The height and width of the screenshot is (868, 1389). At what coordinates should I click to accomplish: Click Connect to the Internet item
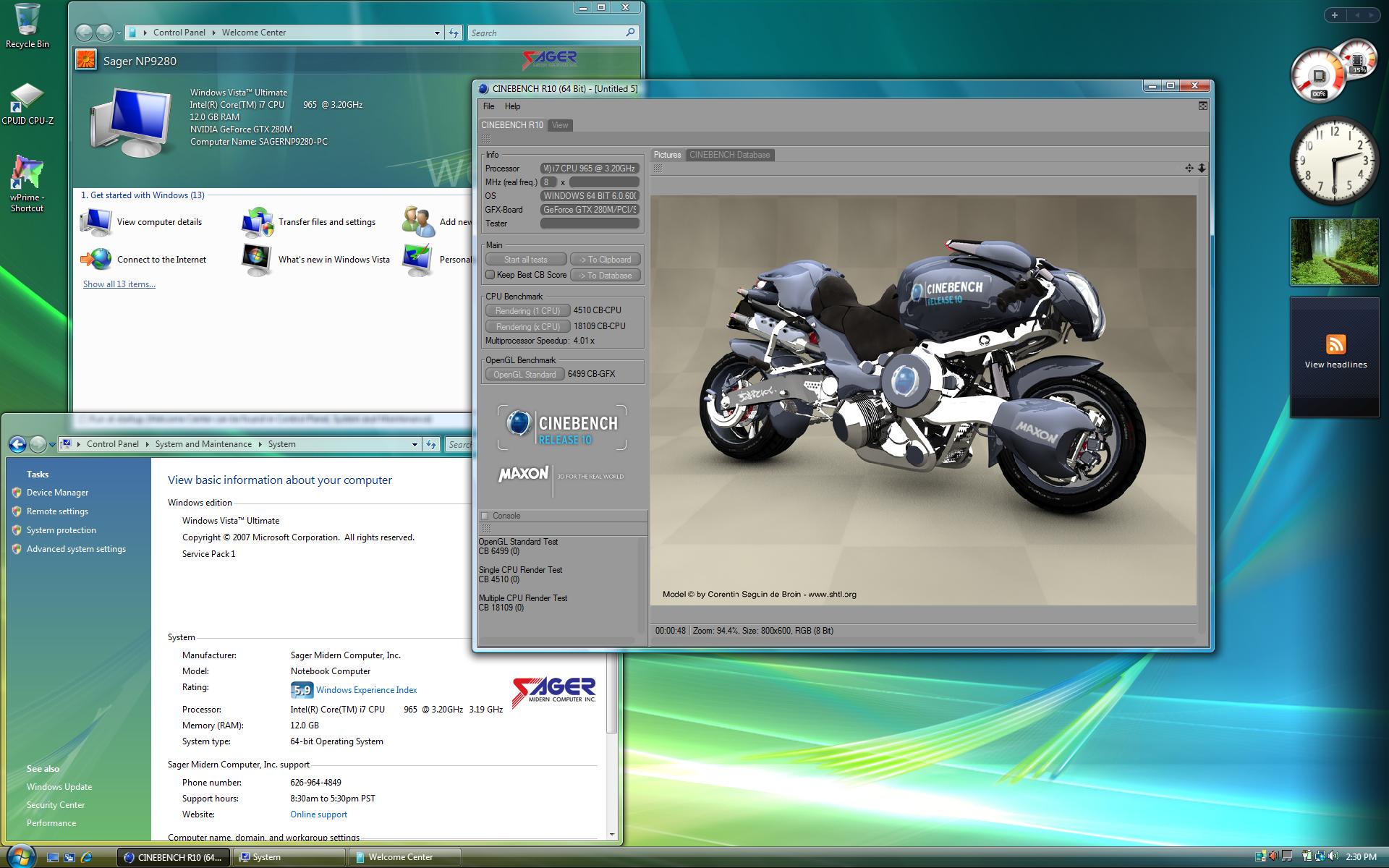(x=143, y=260)
